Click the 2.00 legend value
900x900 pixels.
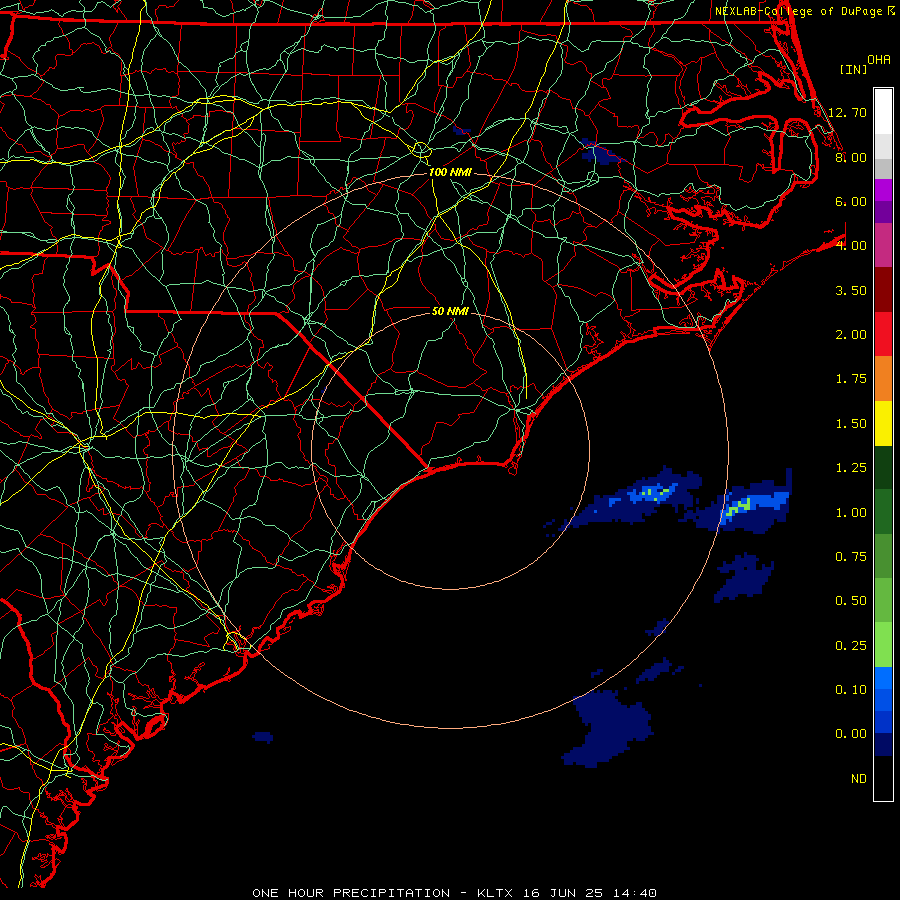click(x=851, y=335)
